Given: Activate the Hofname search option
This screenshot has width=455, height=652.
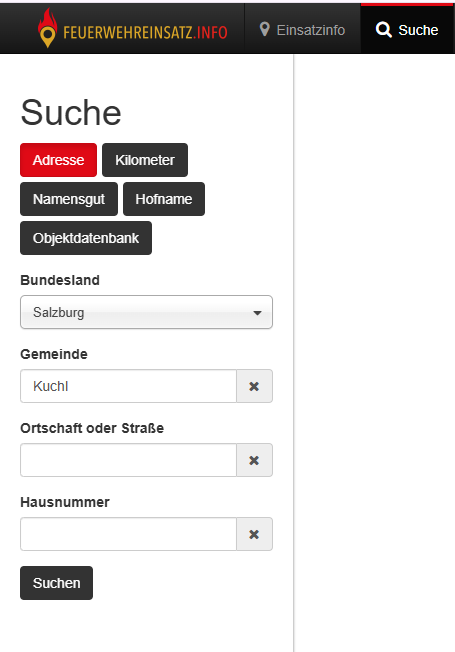Looking at the screenshot, I should point(164,199).
